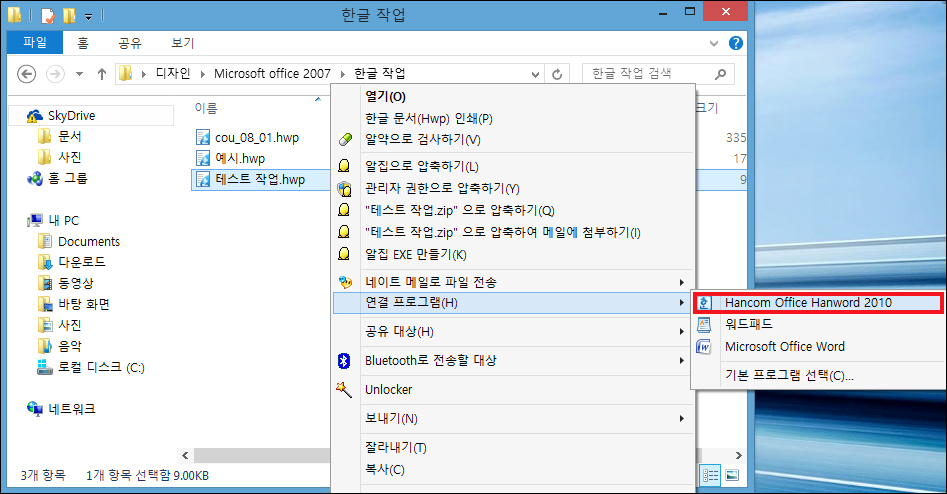
Task: Refresh the folder view
Action: pos(557,74)
